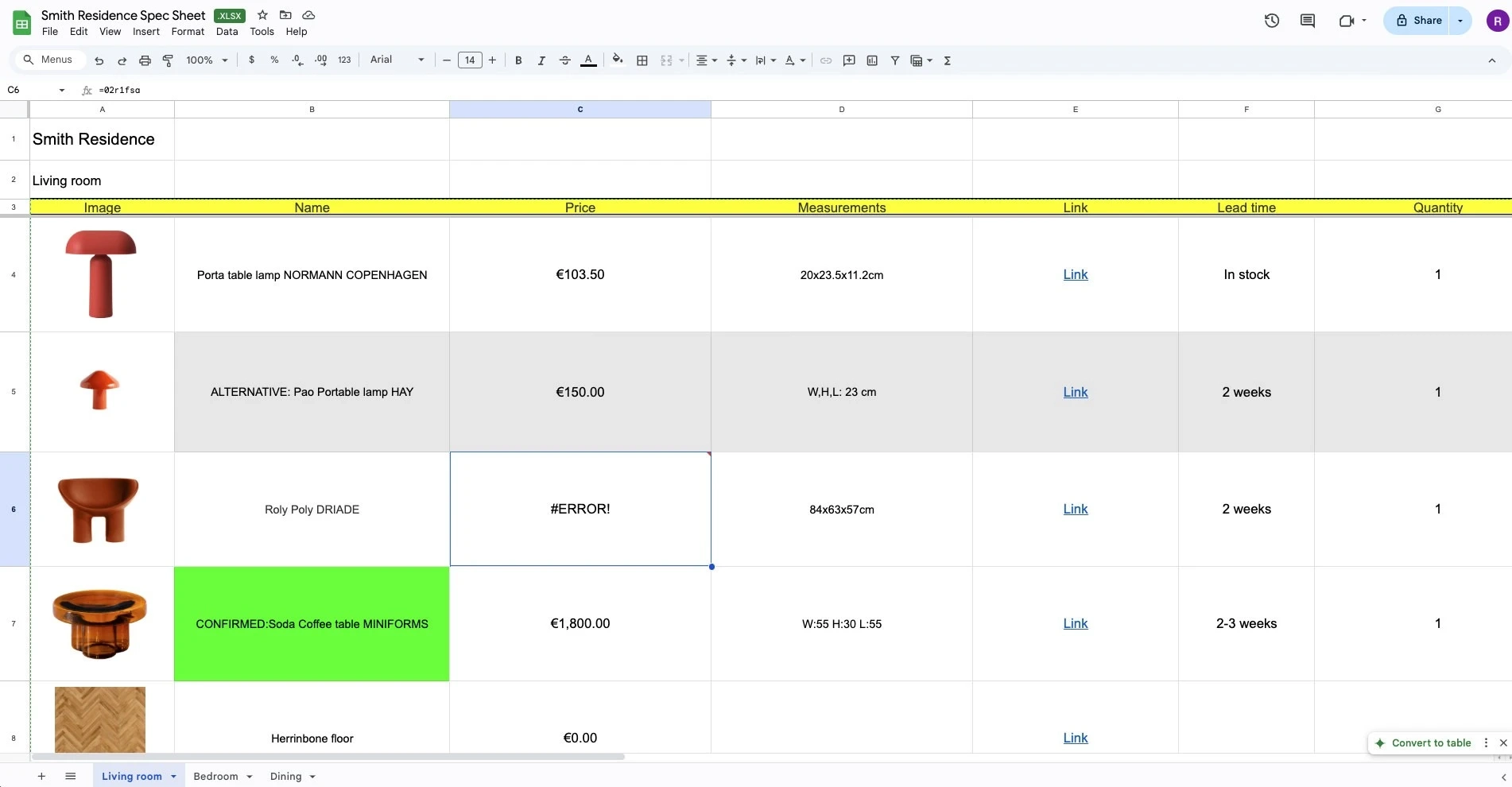Switch to the Dining sheet tab
Viewport: 1512px width, 787px height.
tap(285, 777)
